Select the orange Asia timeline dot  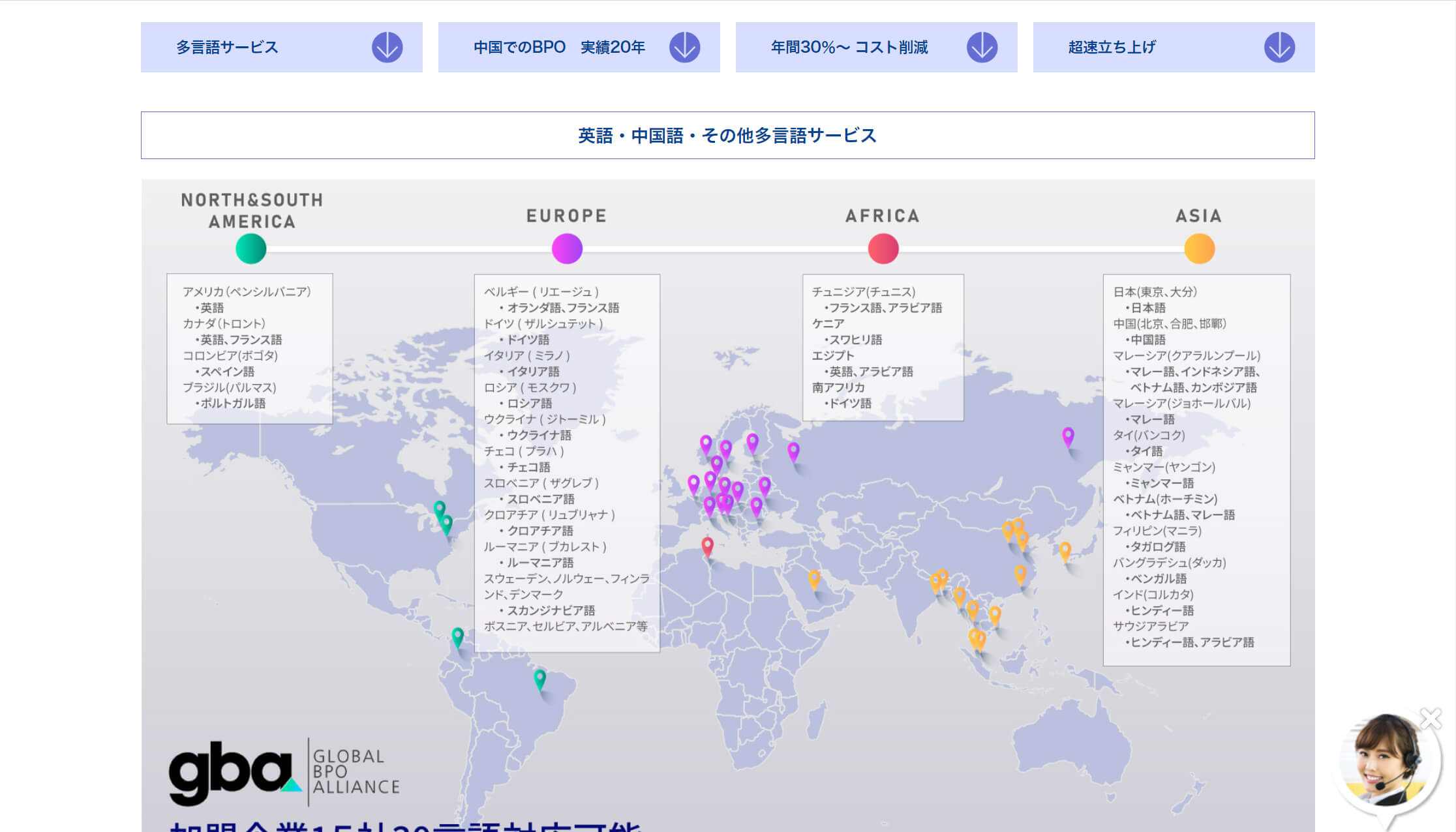(1199, 249)
